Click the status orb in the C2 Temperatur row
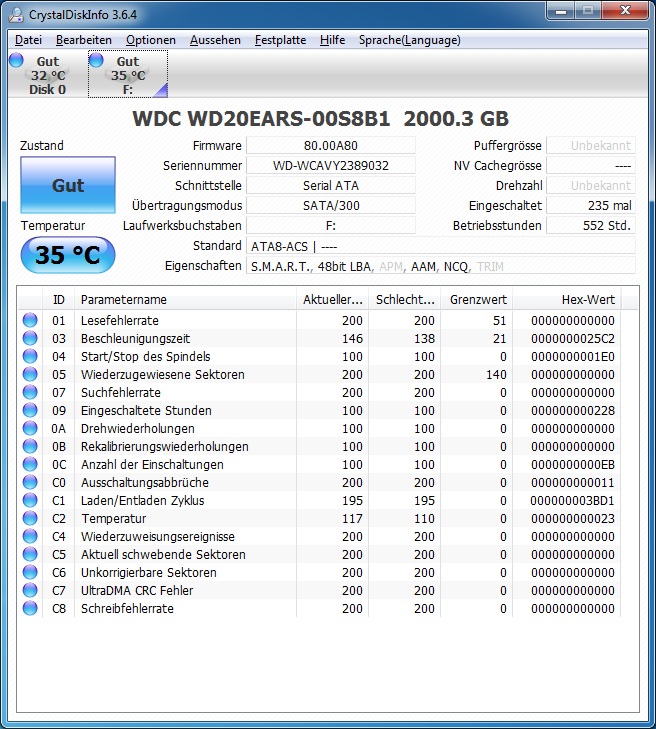This screenshot has height=729, width=656. click(x=30, y=518)
